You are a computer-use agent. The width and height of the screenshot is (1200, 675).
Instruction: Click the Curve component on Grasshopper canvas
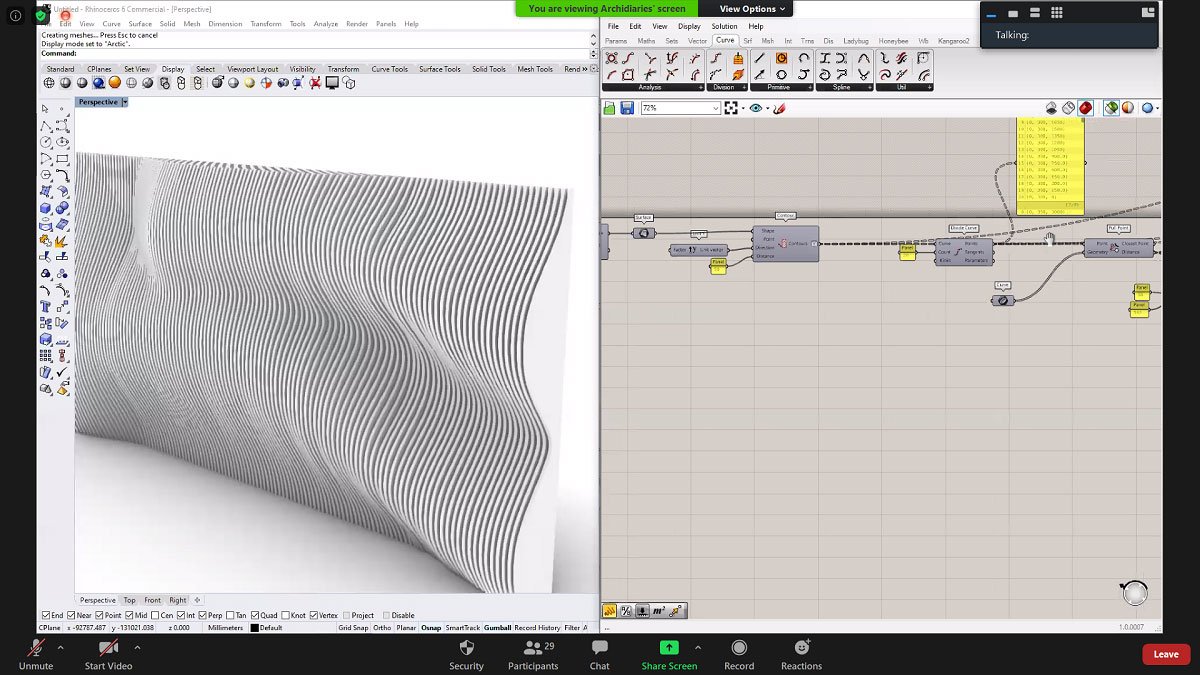[x=1002, y=300]
